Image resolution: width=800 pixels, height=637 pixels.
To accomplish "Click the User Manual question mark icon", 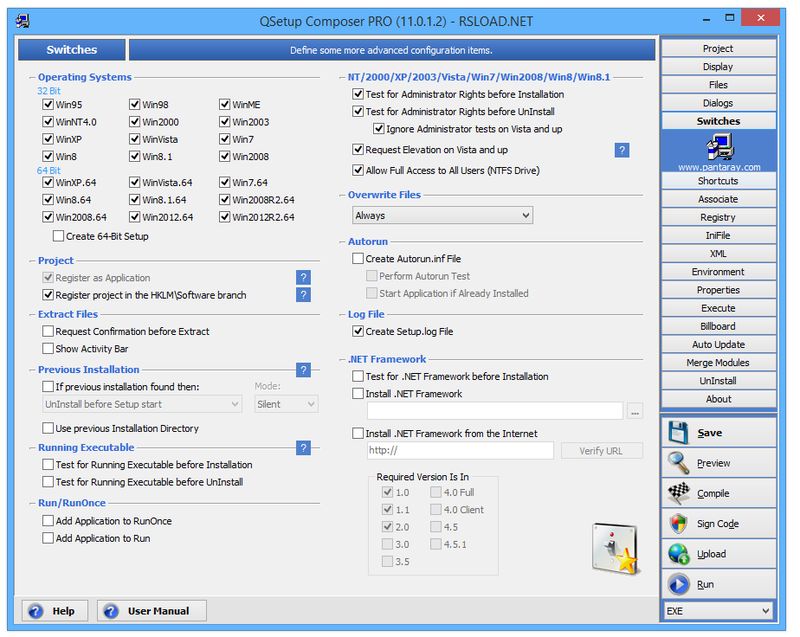I will point(111,611).
